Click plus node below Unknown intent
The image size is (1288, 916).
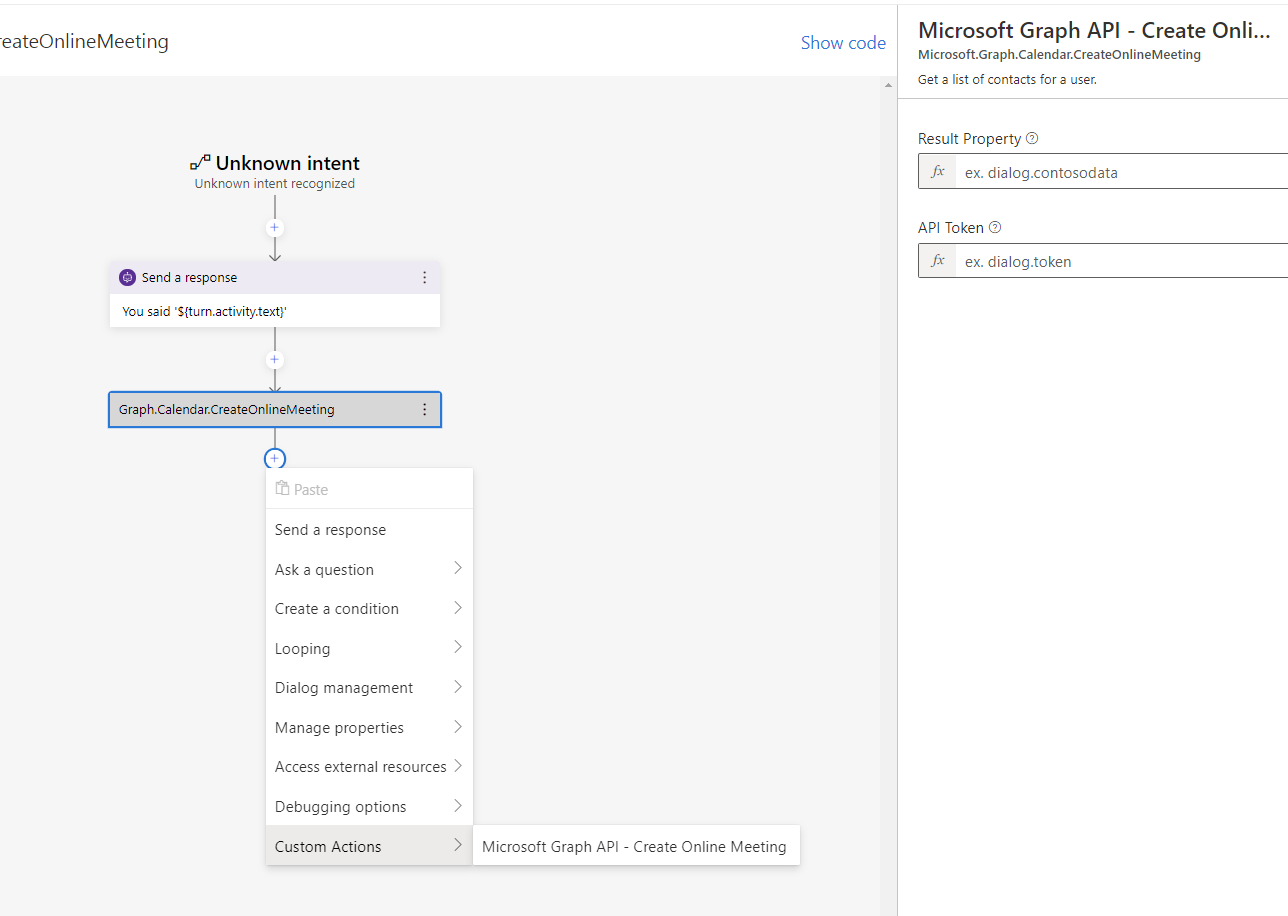275,228
